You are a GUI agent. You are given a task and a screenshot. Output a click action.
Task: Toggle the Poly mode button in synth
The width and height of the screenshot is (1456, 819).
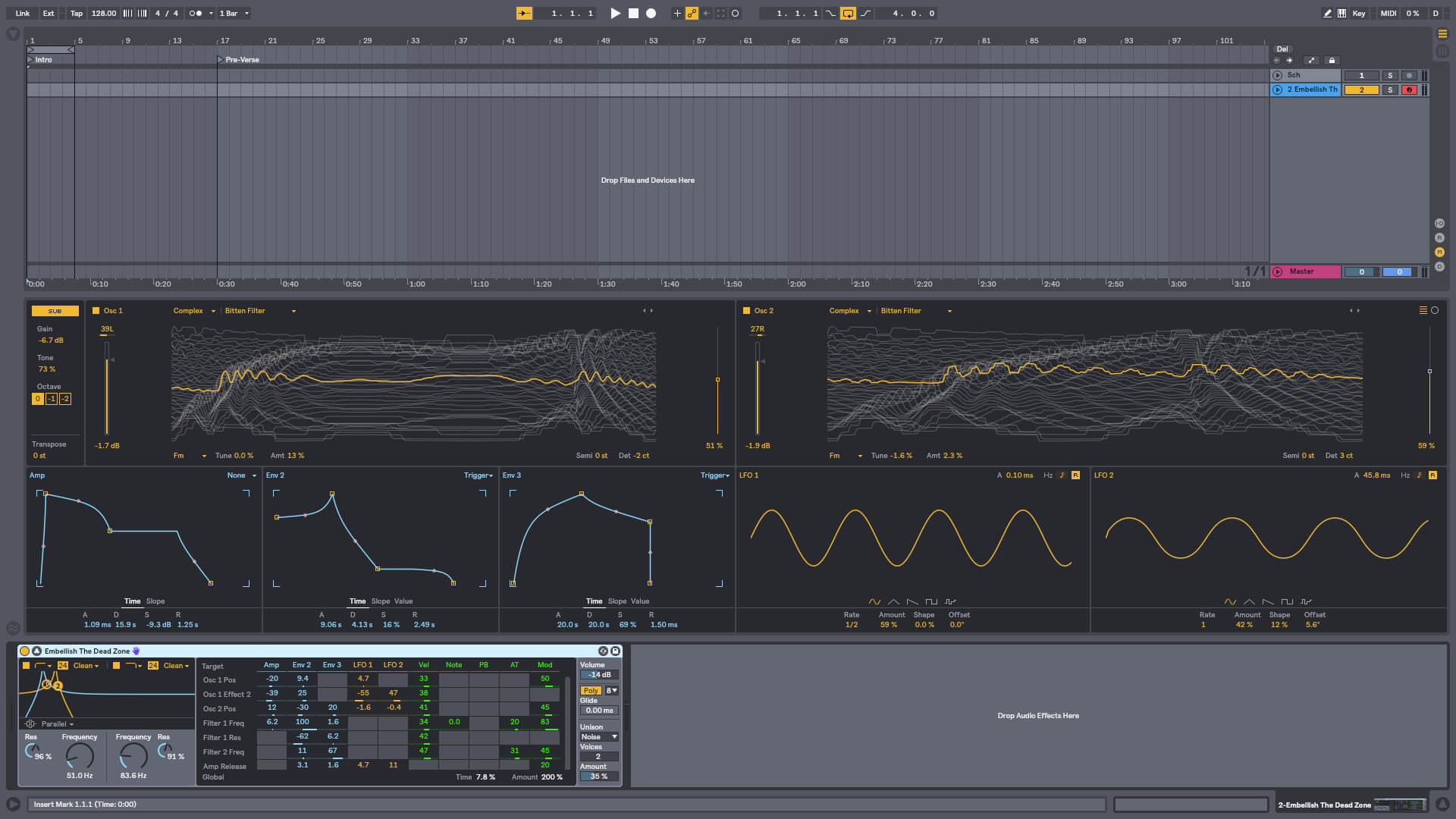pyautogui.click(x=590, y=690)
